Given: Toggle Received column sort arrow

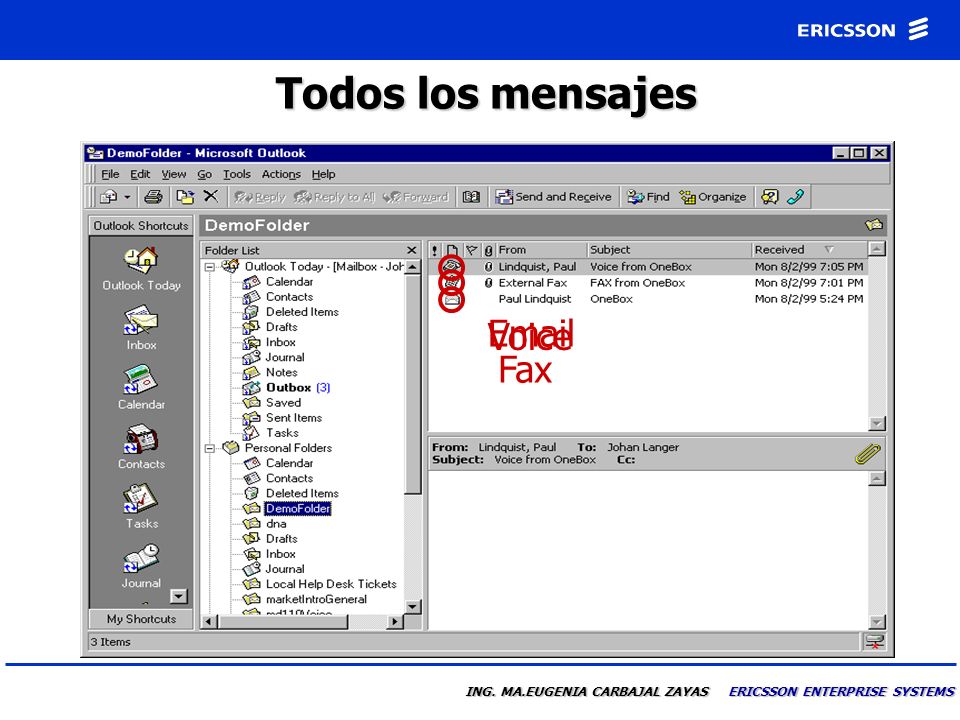Looking at the screenshot, I should click(829, 250).
